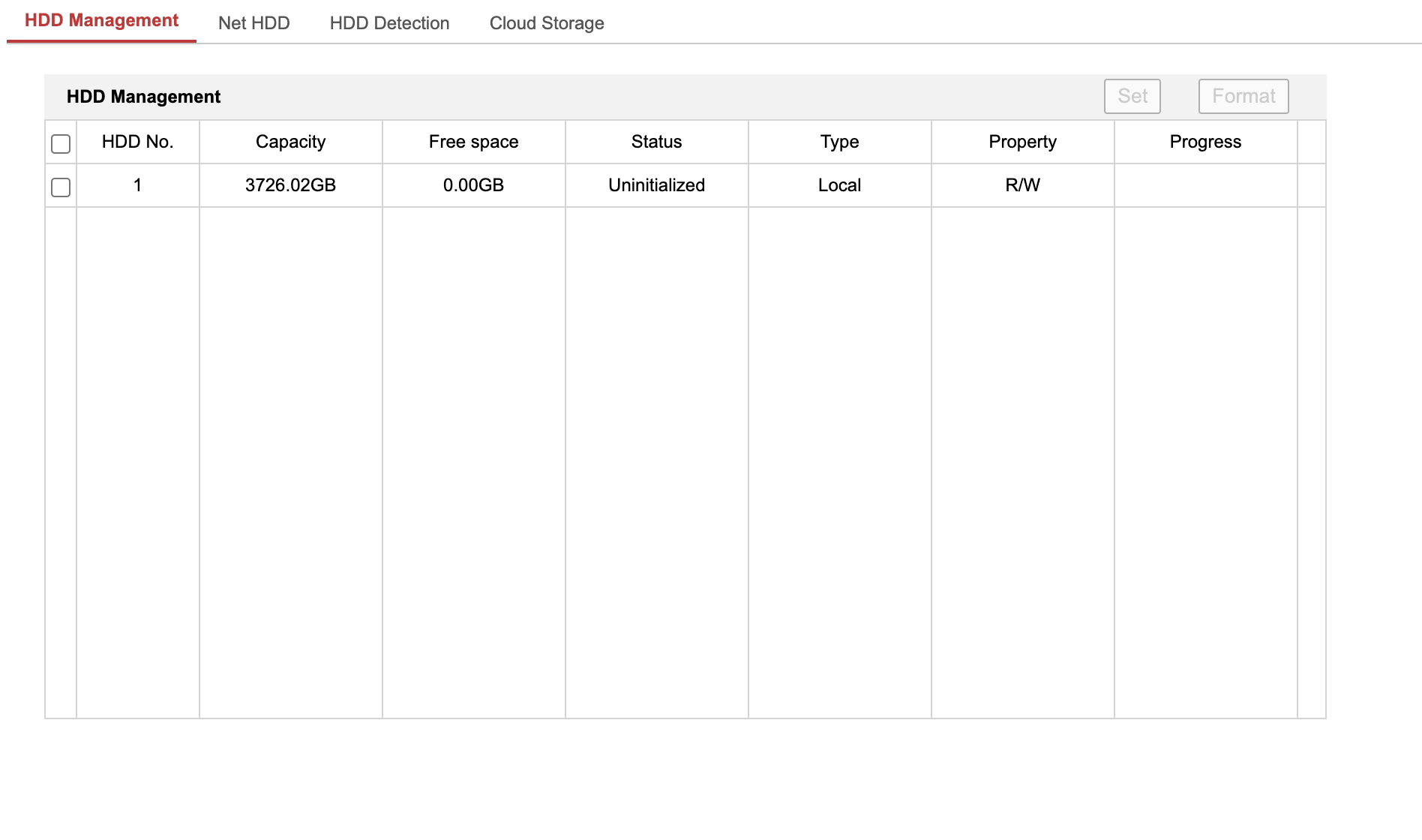Check the checkbox for HDD number 1
1422x840 pixels.
(x=61, y=187)
